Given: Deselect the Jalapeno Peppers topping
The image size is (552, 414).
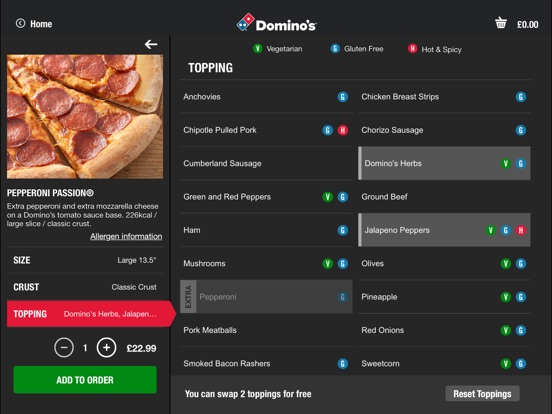Looking at the screenshot, I should (444, 230).
